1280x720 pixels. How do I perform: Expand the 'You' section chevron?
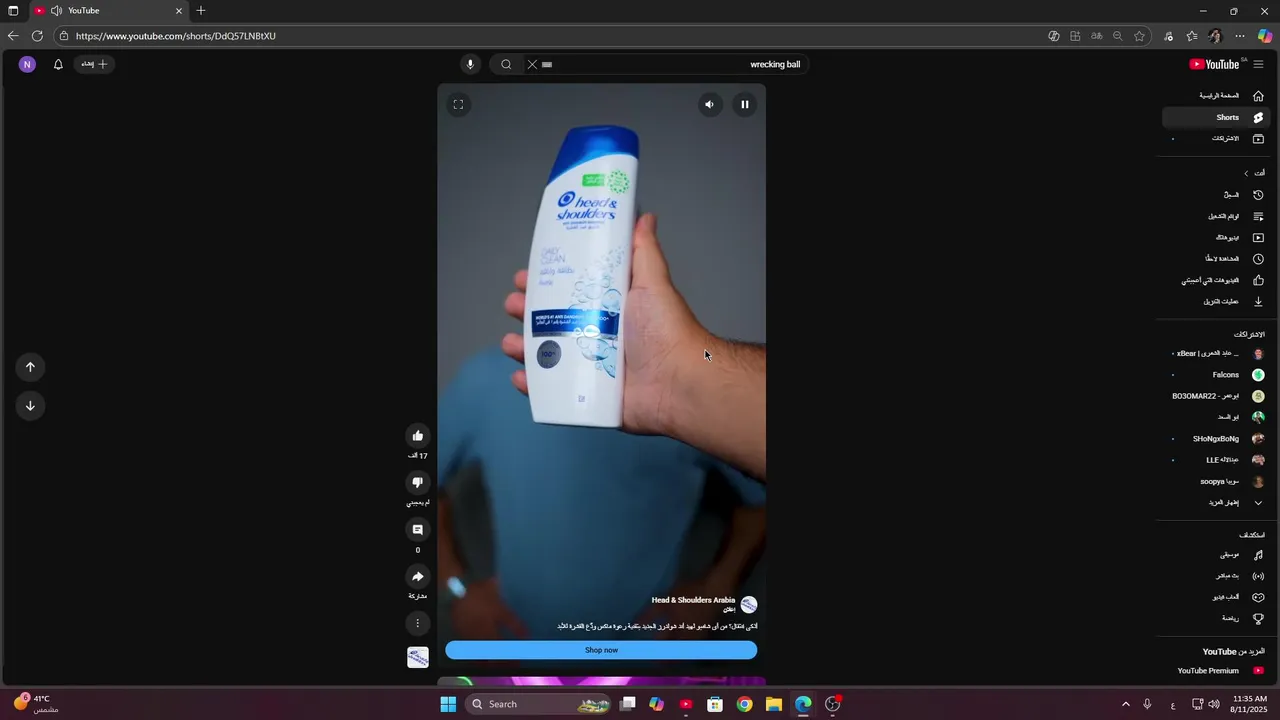coord(1246,173)
